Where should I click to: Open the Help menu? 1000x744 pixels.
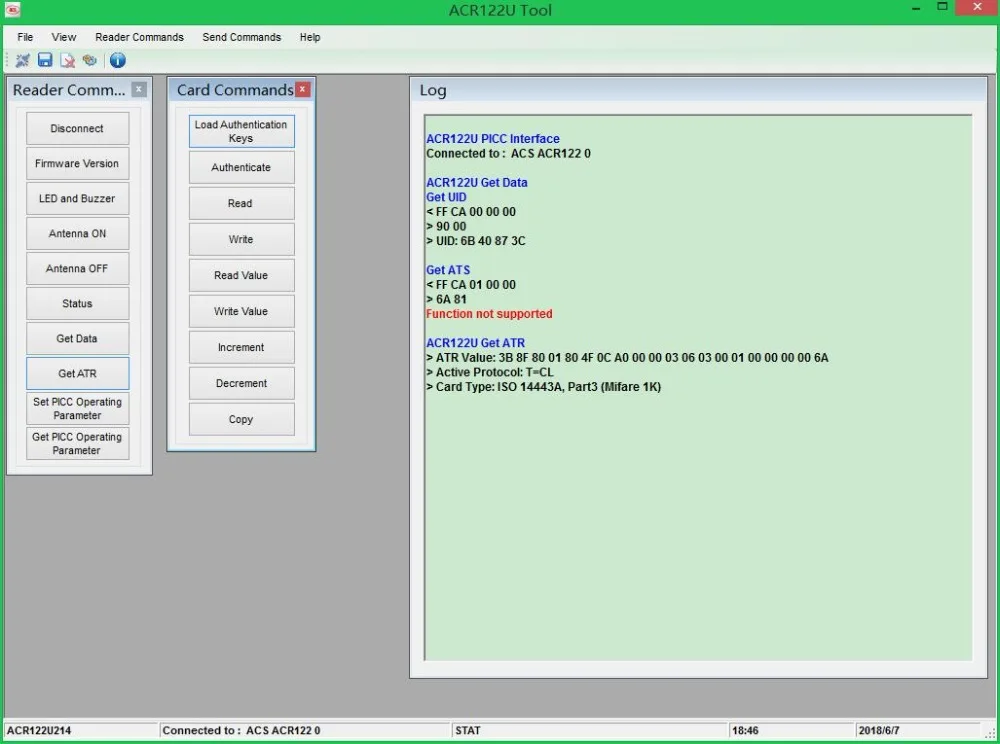point(310,37)
